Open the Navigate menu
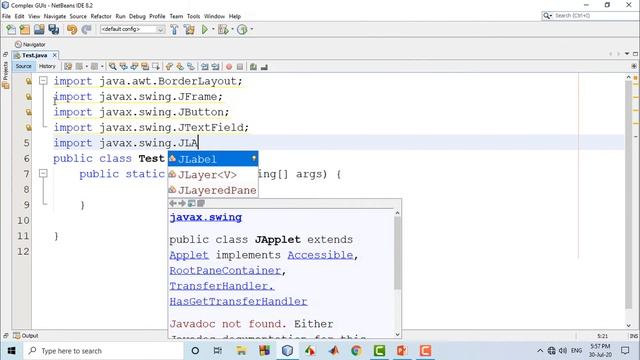 point(55,16)
